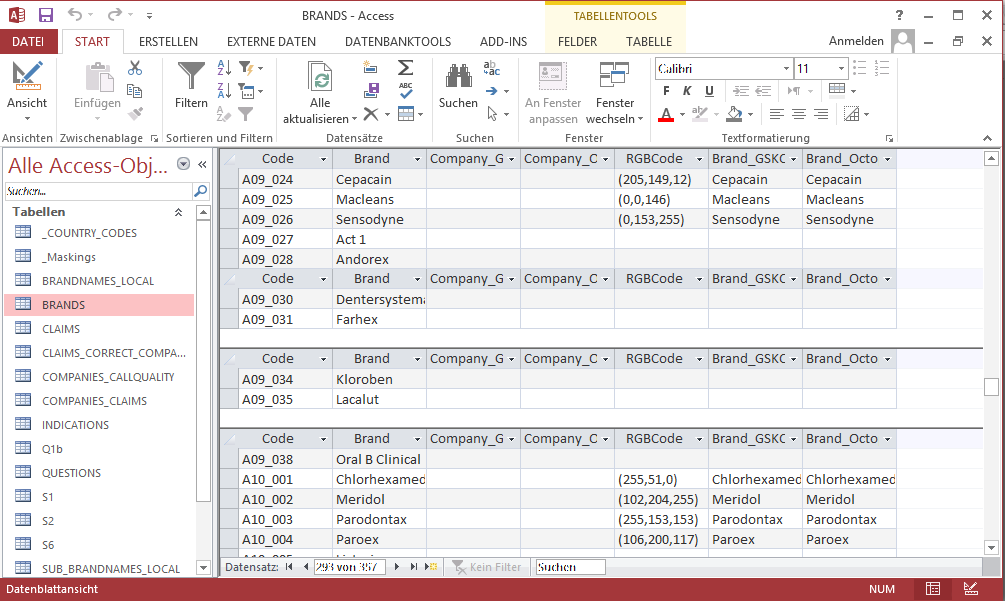
Task: Save the record via Datensätze save icon
Action: click(x=371, y=90)
